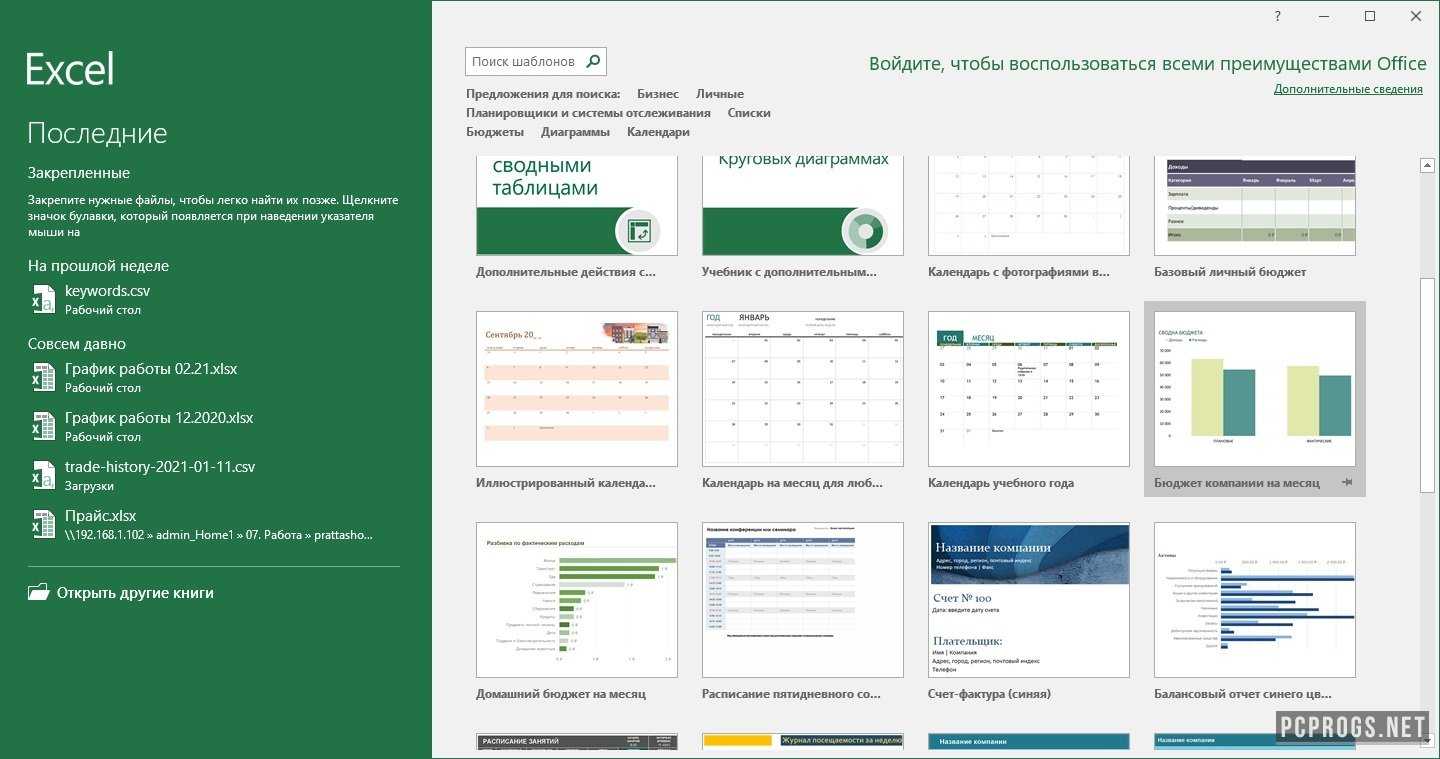Image resolution: width=1440 pixels, height=759 pixels.
Task: Open Счет-фактура (синяя) template thumbnail
Action: [x=1029, y=600]
